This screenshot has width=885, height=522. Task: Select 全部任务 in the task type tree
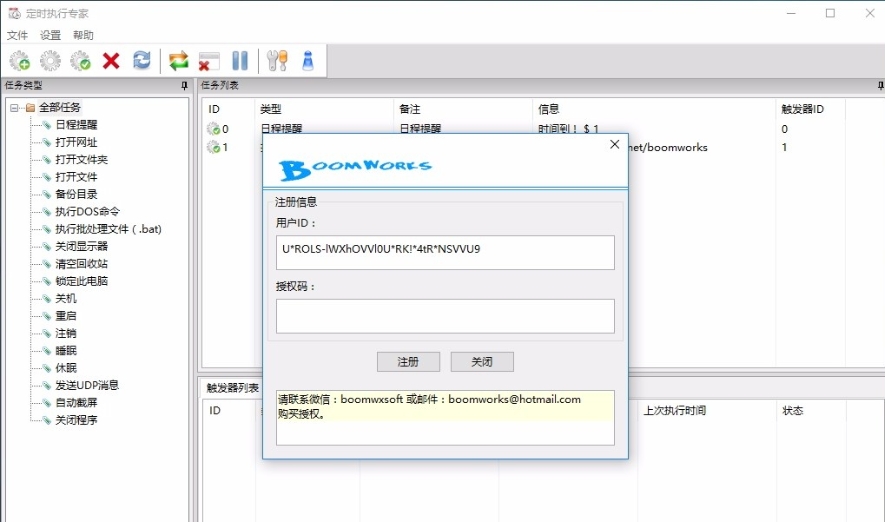(60, 107)
